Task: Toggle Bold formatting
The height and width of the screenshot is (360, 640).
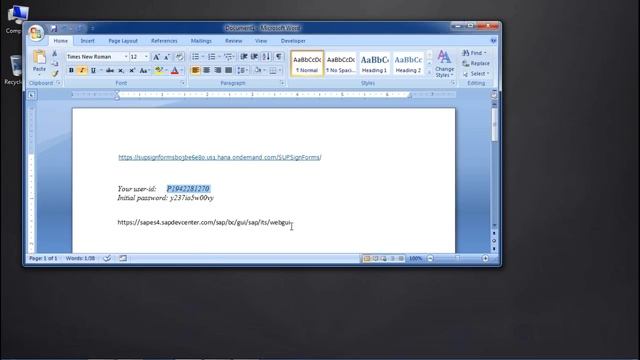Action: click(71, 71)
